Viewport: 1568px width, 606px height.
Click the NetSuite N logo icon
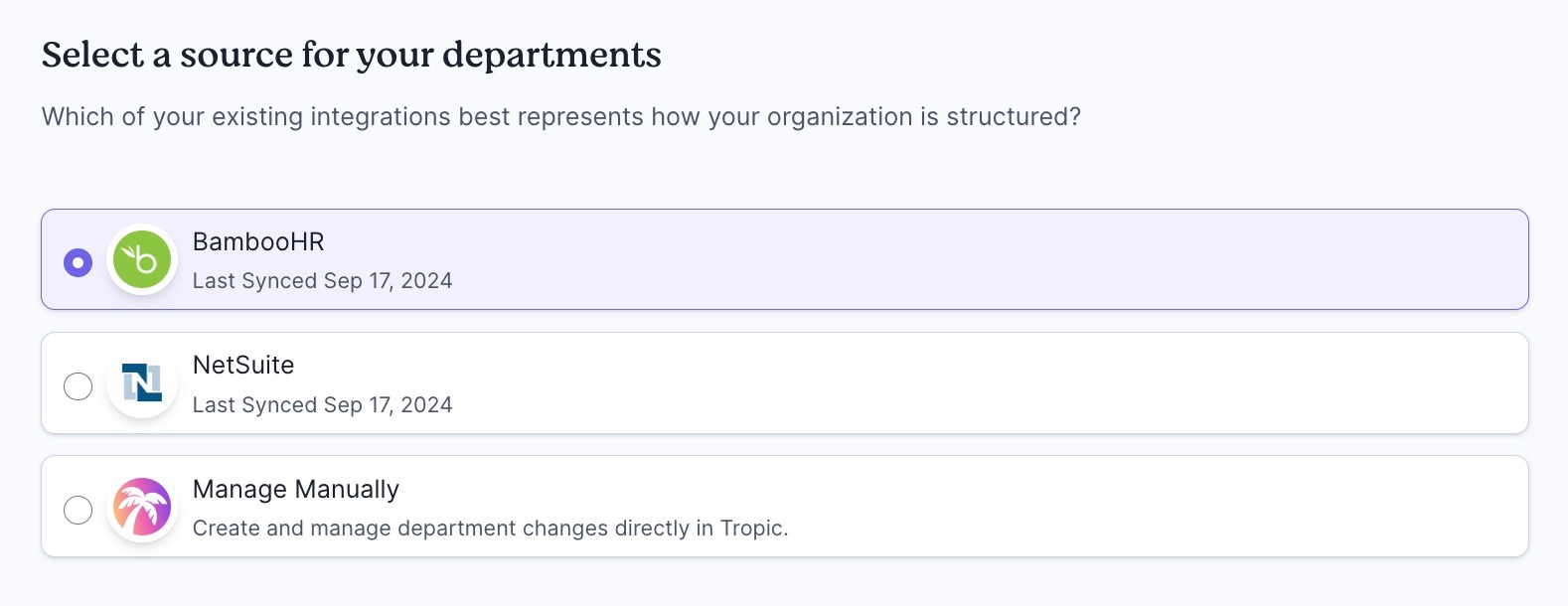(x=142, y=382)
